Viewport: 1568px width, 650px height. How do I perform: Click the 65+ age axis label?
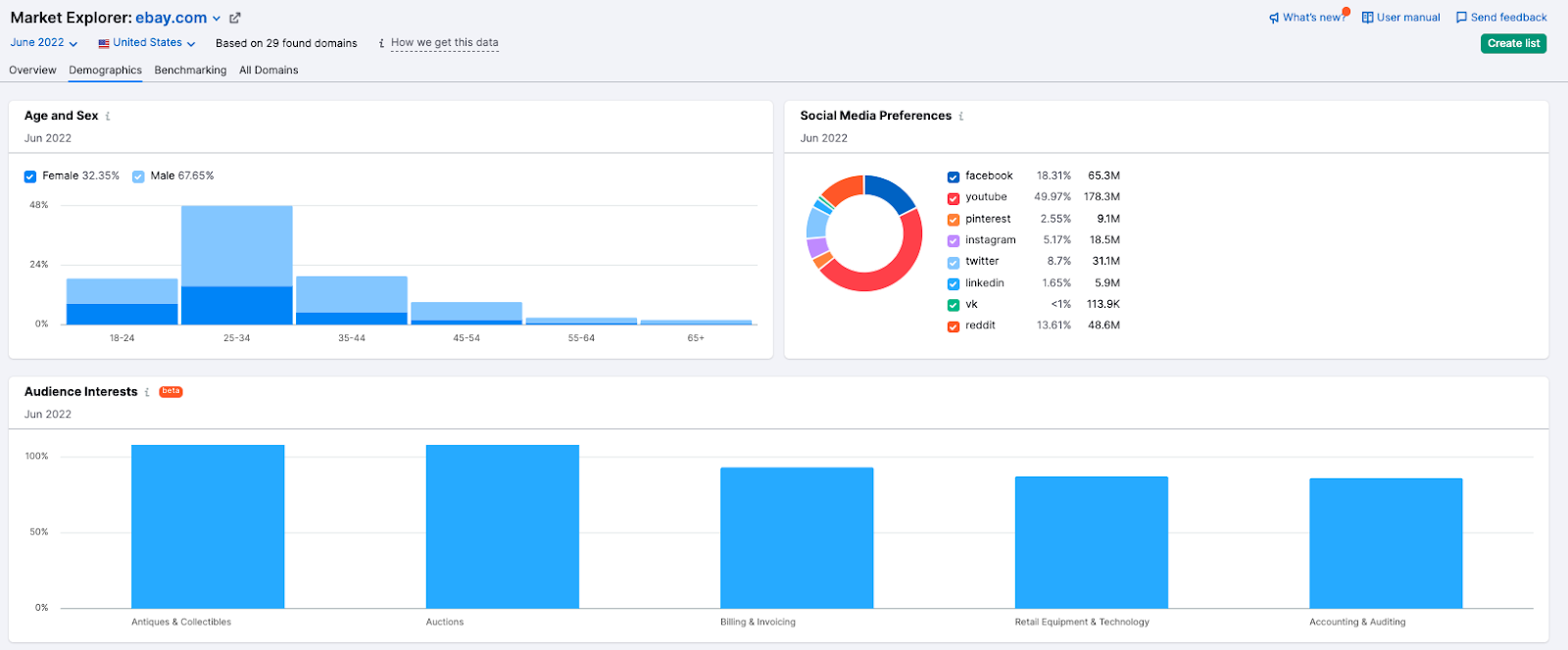(x=696, y=338)
